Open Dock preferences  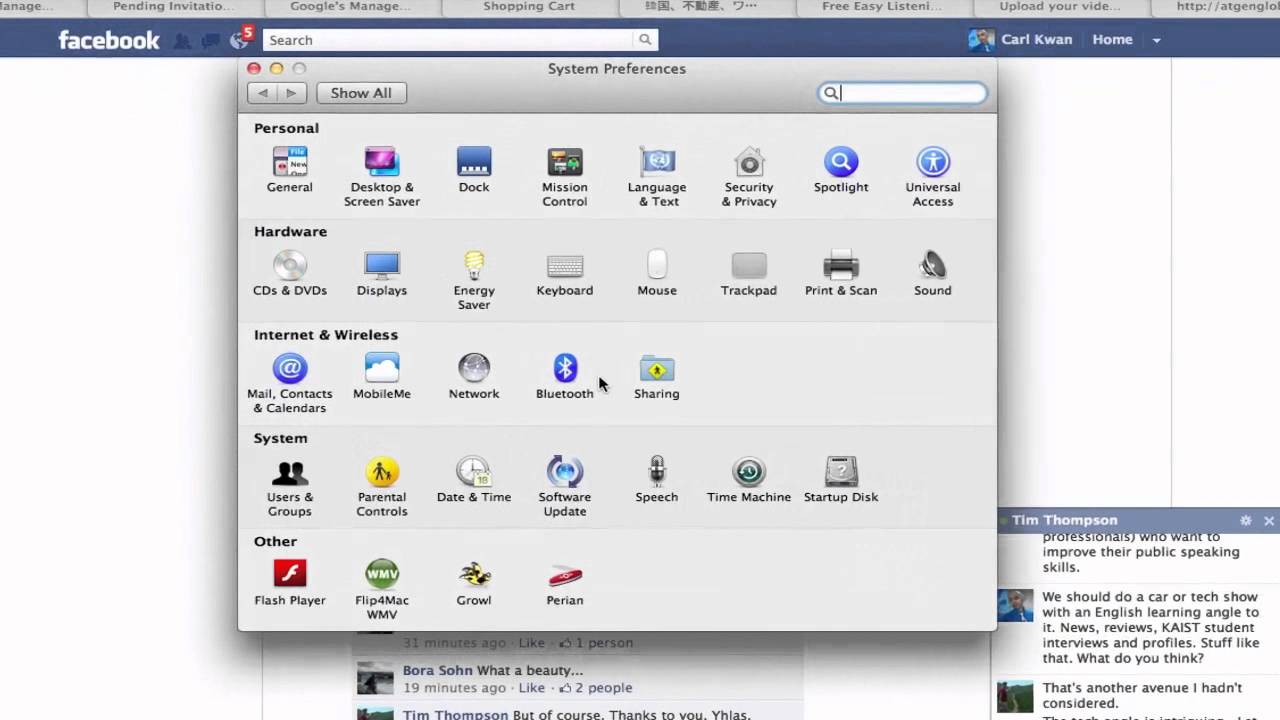pyautogui.click(x=474, y=170)
